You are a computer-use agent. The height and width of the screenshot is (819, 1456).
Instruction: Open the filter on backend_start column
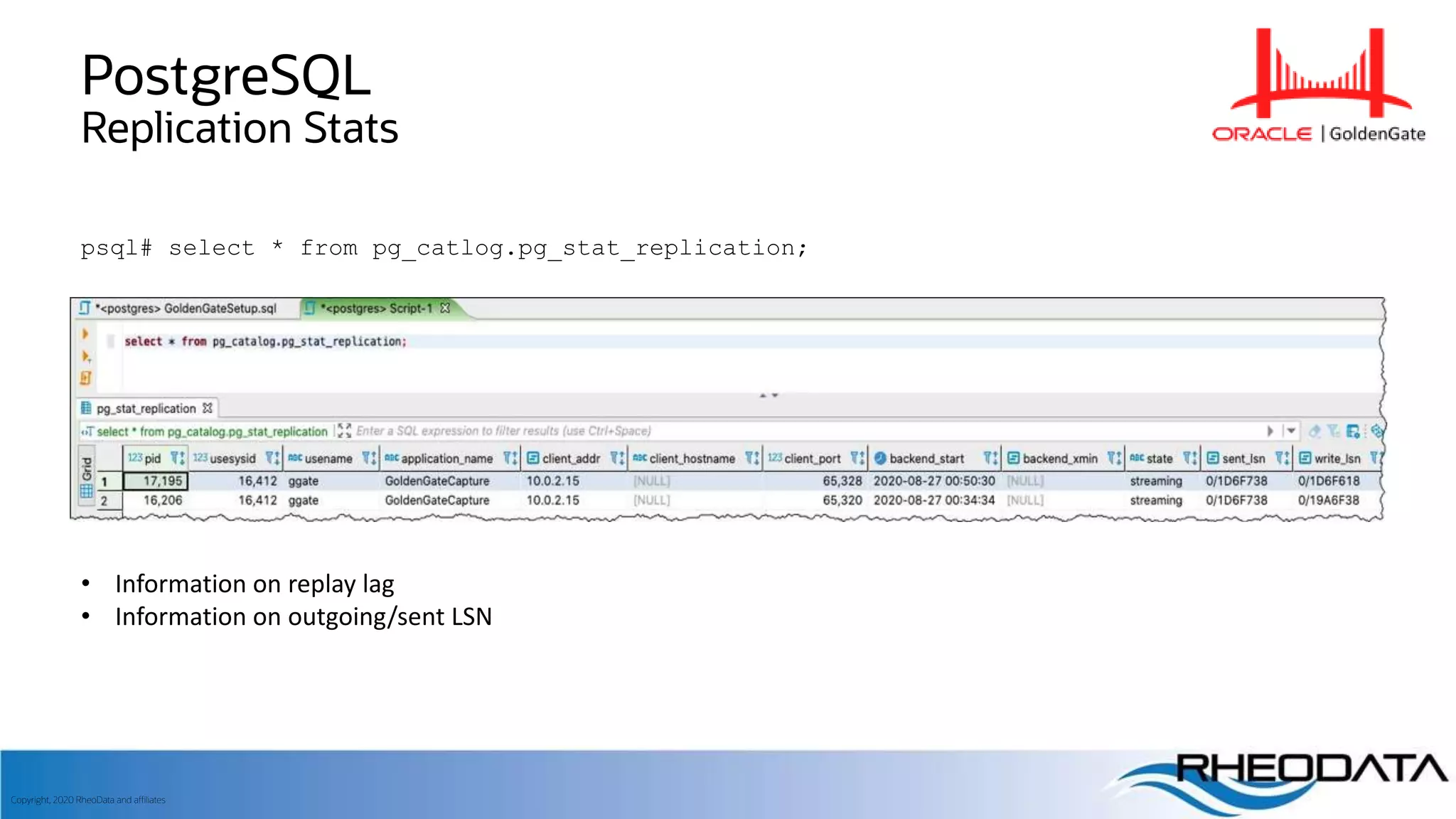point(990,459)
